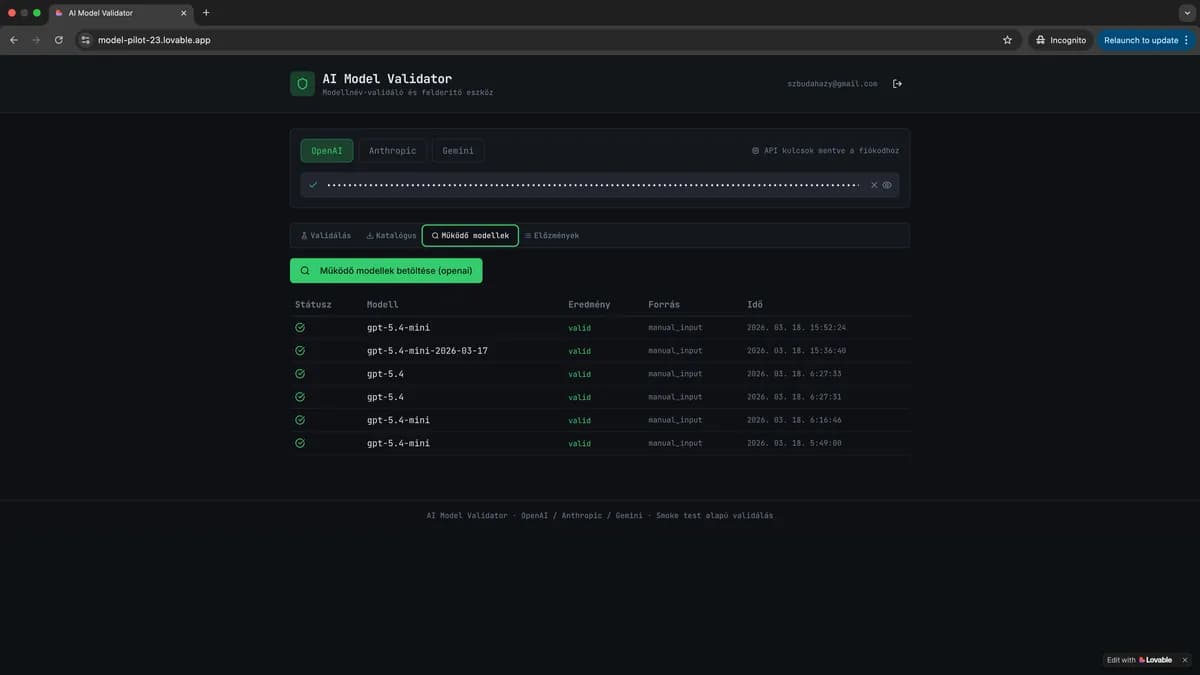Image resolution: width=1200 pixels, height=675 pixels.
Task: Click the Idő column header
Action: [755, 304]
